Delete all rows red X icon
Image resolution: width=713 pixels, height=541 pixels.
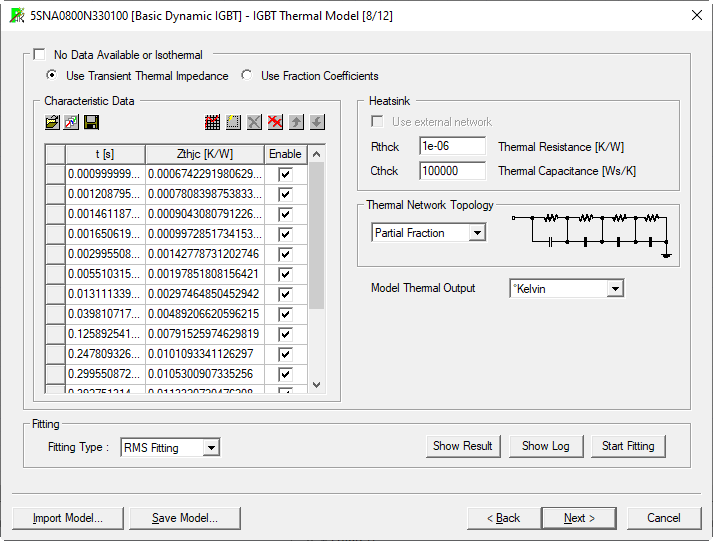coord(275,122)
